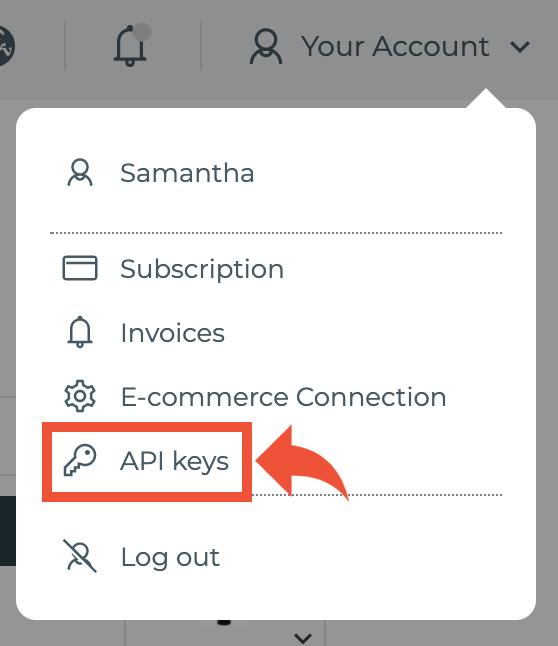
Task: Click the Your Account label
Action: [395, 46]
